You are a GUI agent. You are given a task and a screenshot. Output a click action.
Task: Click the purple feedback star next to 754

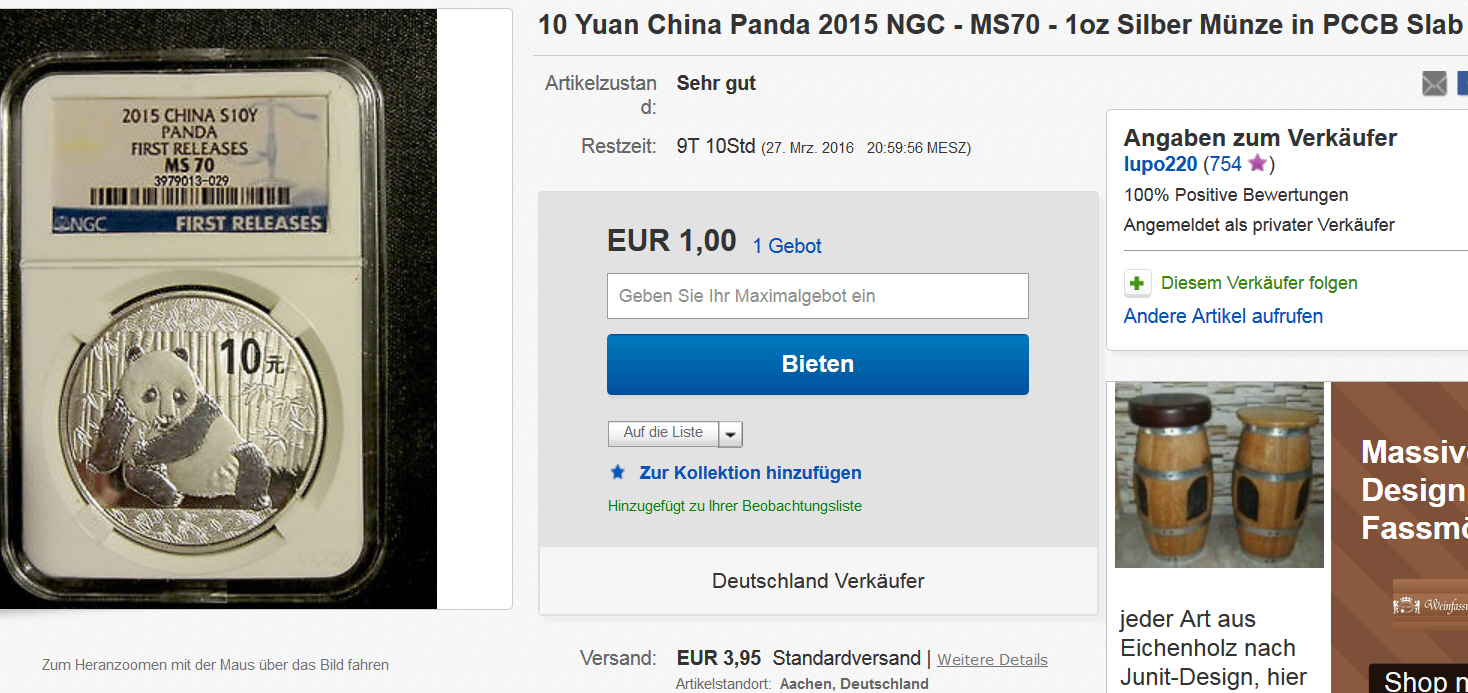pos(1257,164)
